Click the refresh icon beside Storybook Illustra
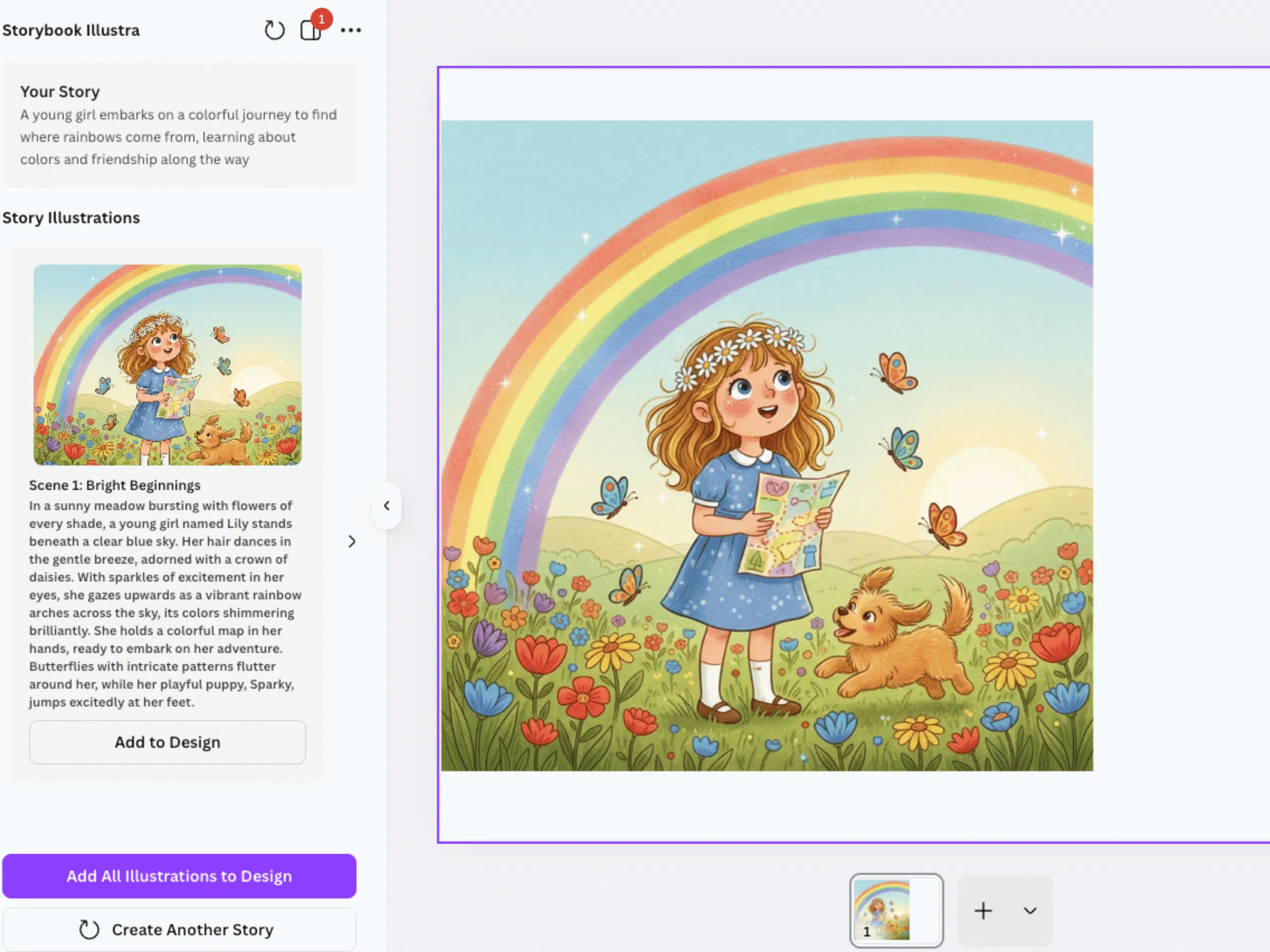This screenshot has height=952, width=1270. tap(275, 31)
